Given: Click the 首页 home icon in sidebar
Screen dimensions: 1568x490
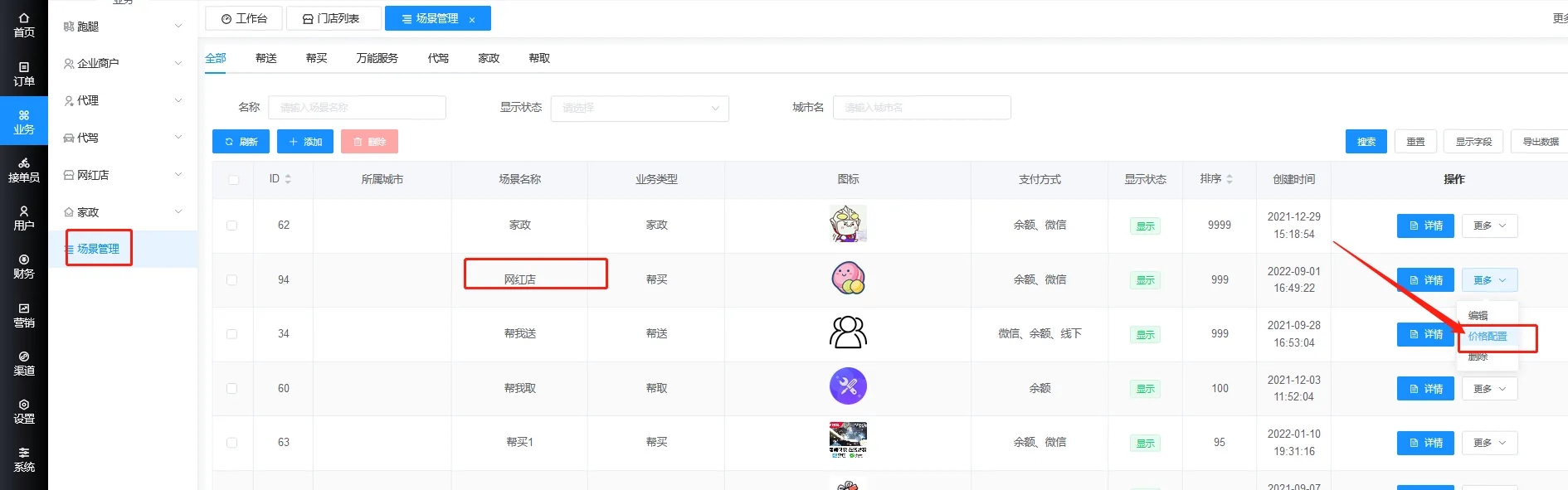Looking at the screenshot, I should coord(24,25).
